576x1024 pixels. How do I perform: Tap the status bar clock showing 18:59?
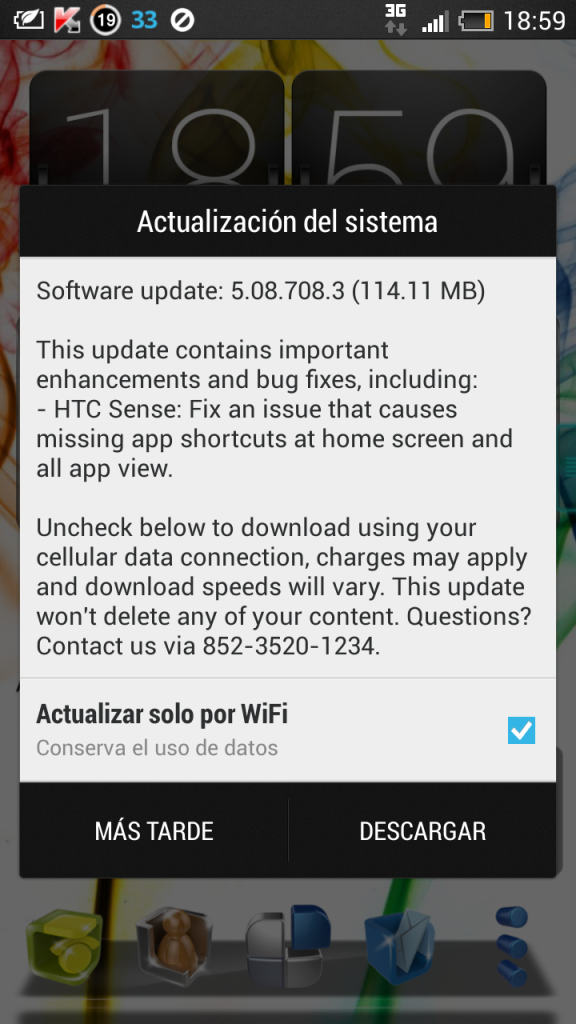pyautogui.click(x=534, y=21)
